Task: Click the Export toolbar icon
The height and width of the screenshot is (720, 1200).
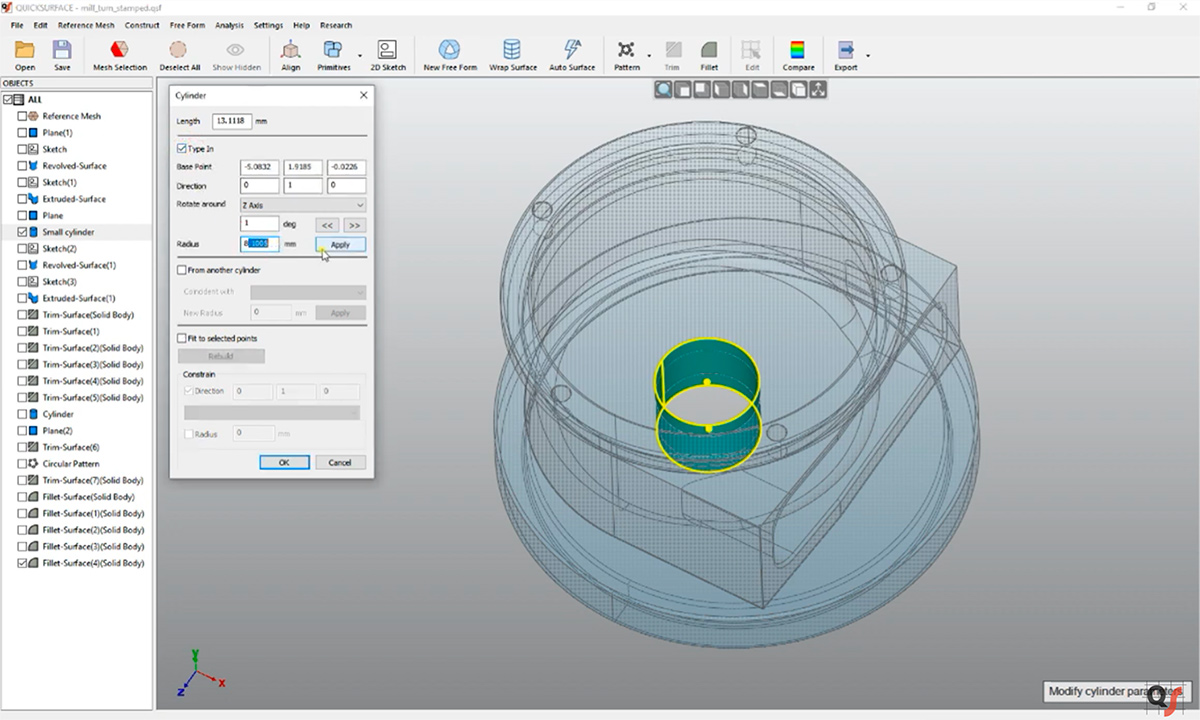Action: (845, 50)
